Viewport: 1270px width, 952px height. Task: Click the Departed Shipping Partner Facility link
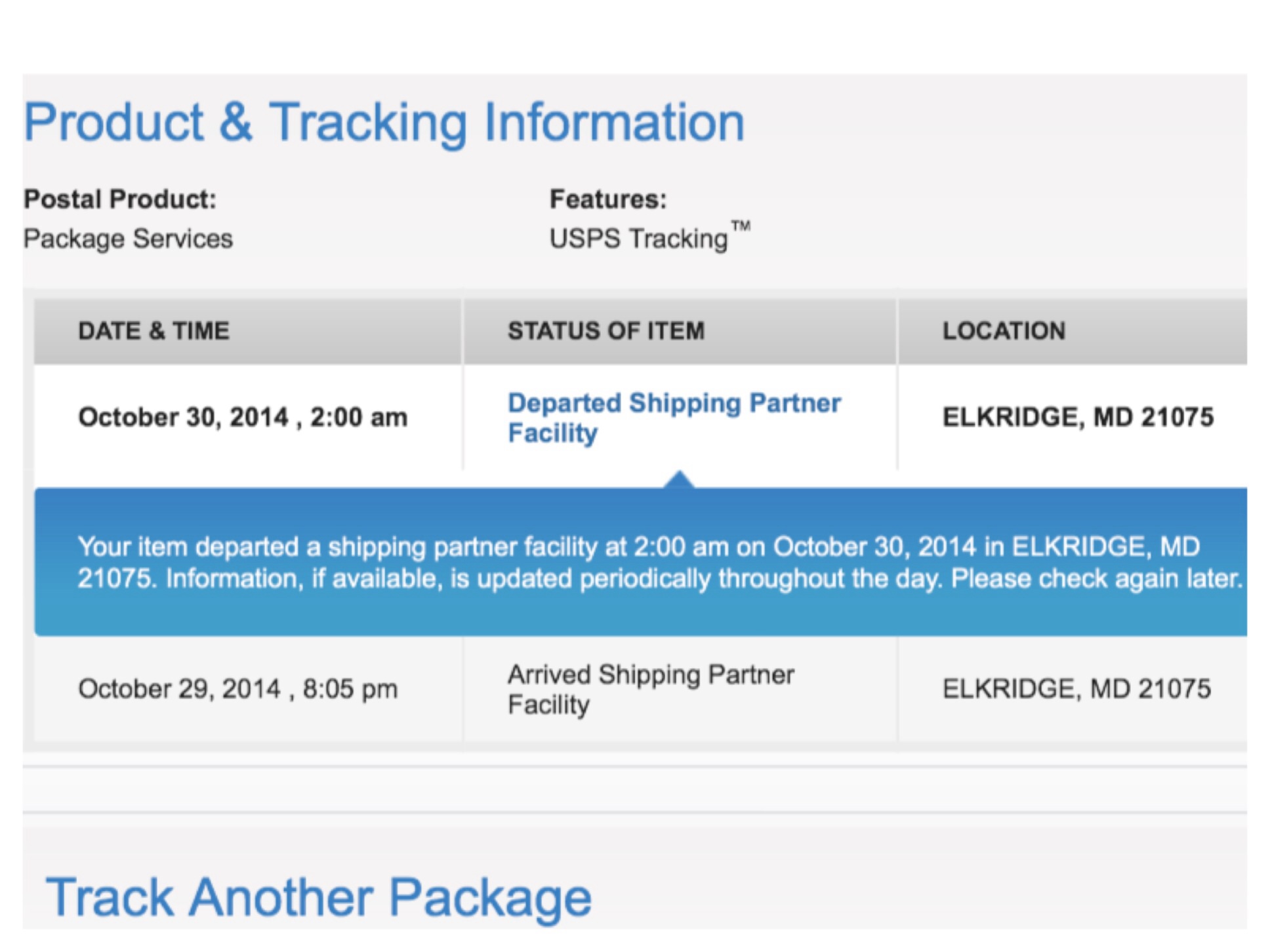[674, 418]
